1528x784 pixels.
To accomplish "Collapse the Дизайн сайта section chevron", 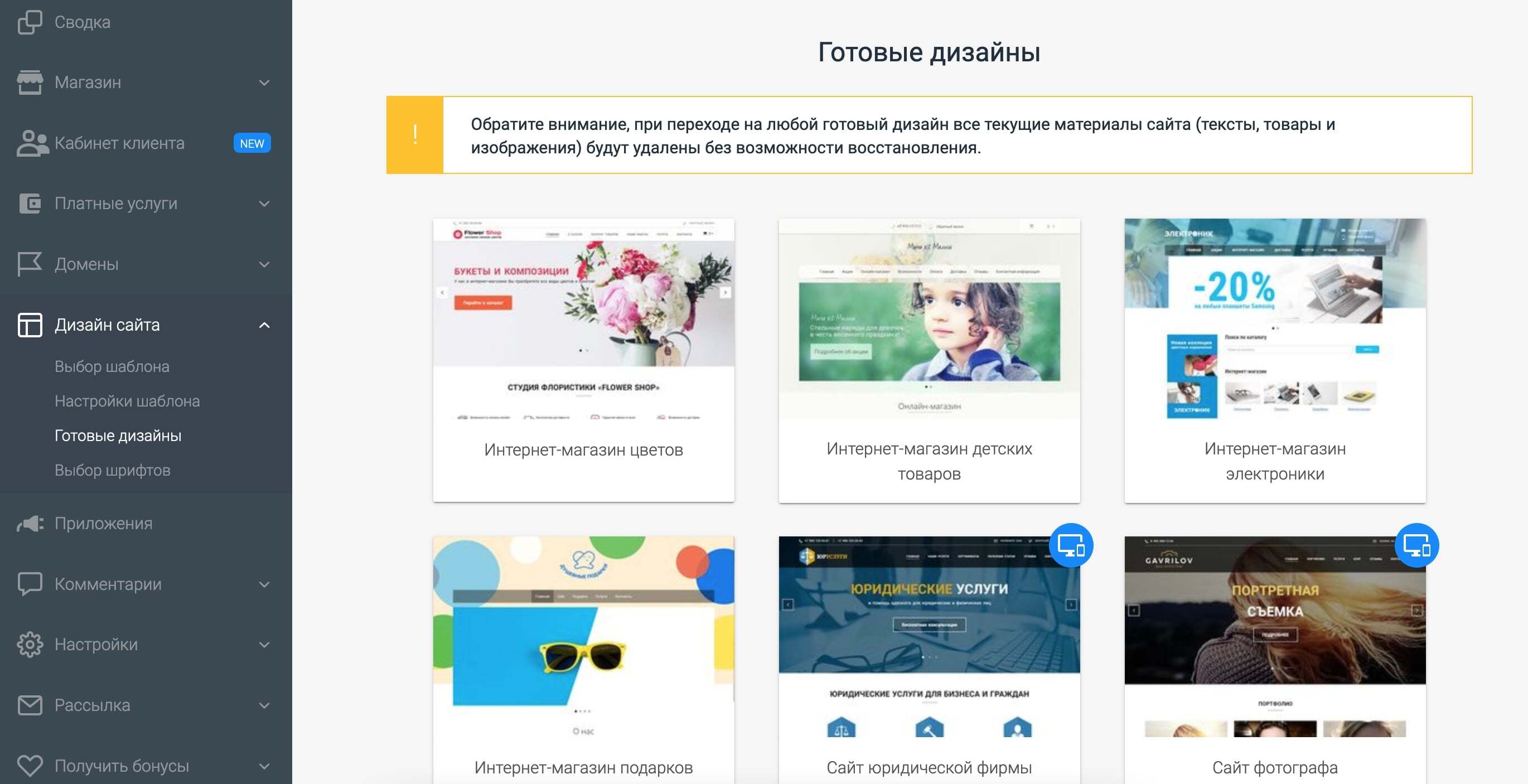I will point(264,325).
